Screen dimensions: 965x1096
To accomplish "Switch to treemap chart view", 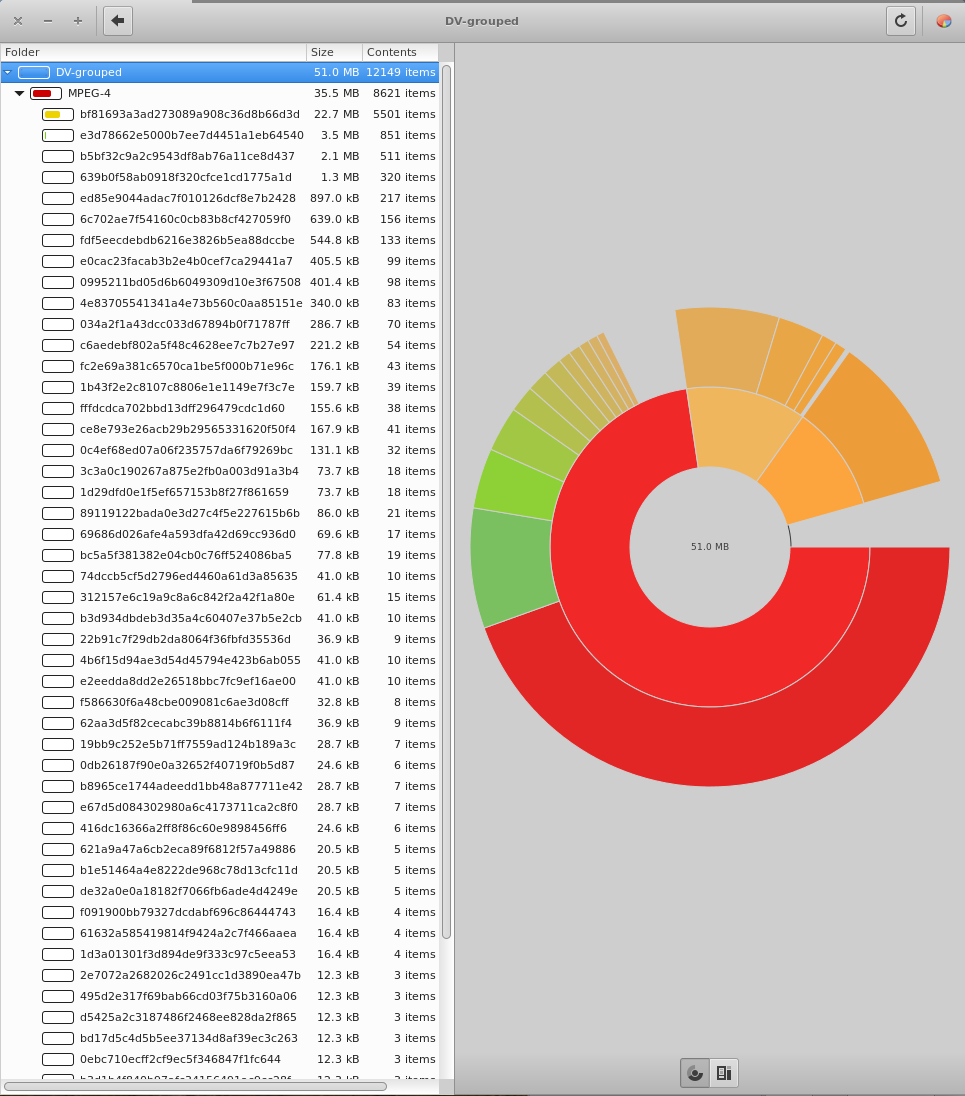I will (x=724, y=1073).
